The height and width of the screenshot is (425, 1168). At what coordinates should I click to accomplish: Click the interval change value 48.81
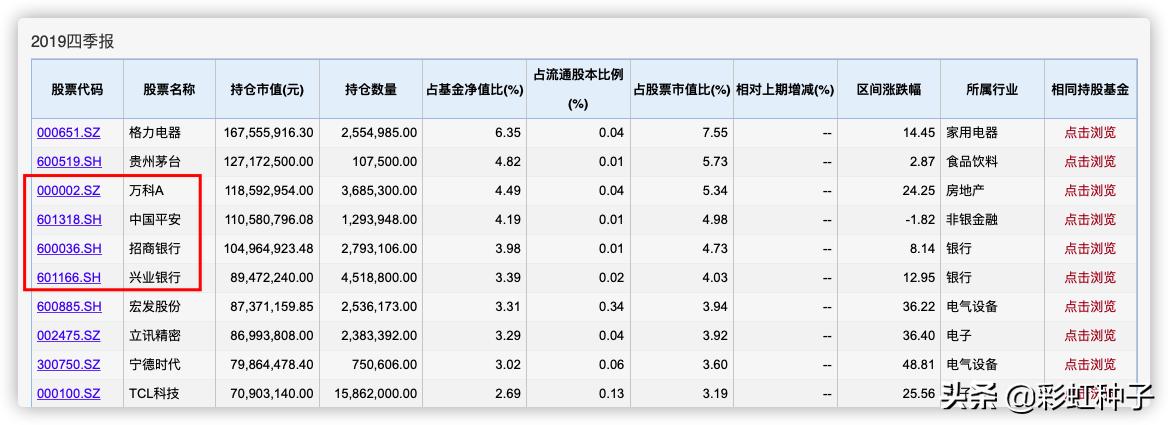pyautogui.click(x=918, y=365)
